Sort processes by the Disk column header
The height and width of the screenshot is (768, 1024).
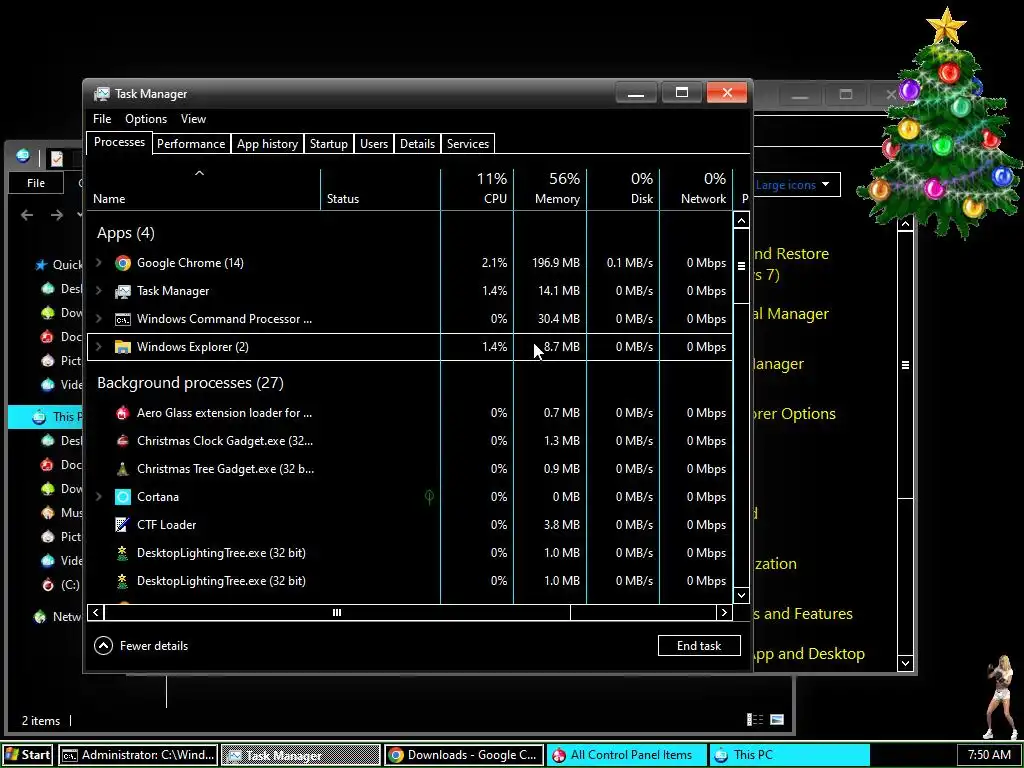pyautogui.click(x=624, y=189)
